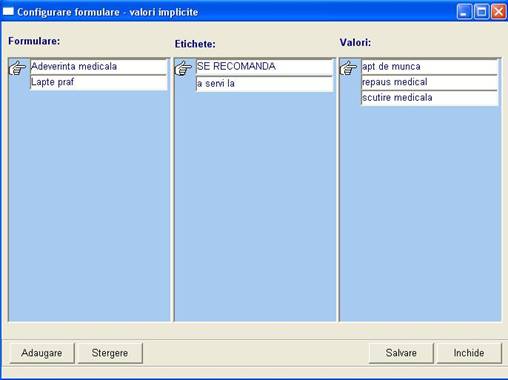Click the Stergere button
This screenshot has width=508, height=380.
[110, 353]
